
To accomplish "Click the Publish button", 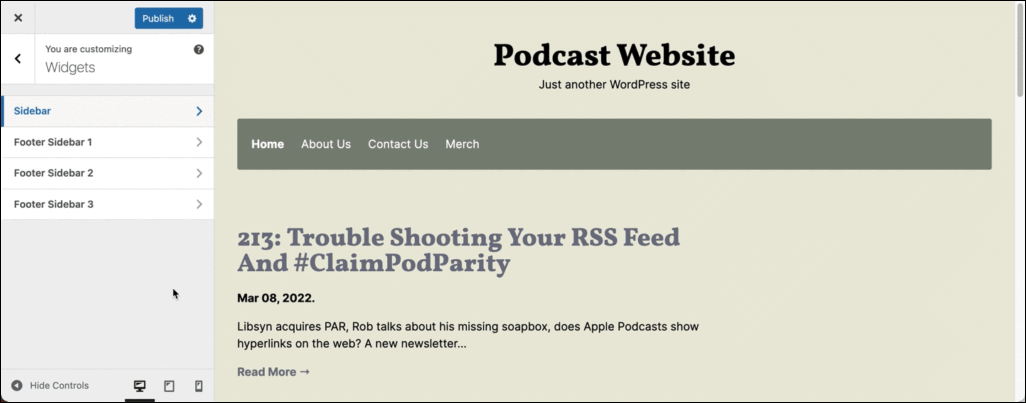I will click(x=158, y=18).
